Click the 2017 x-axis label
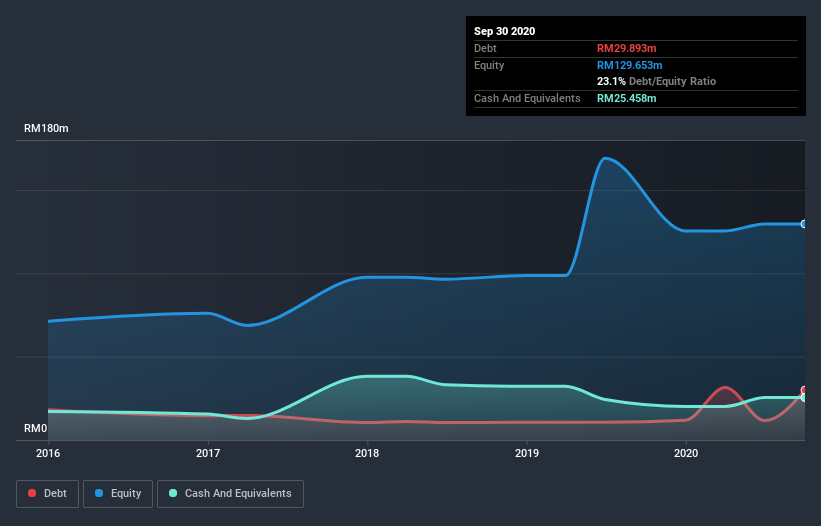Screen dimensions: 821x526 pos(208,453)
